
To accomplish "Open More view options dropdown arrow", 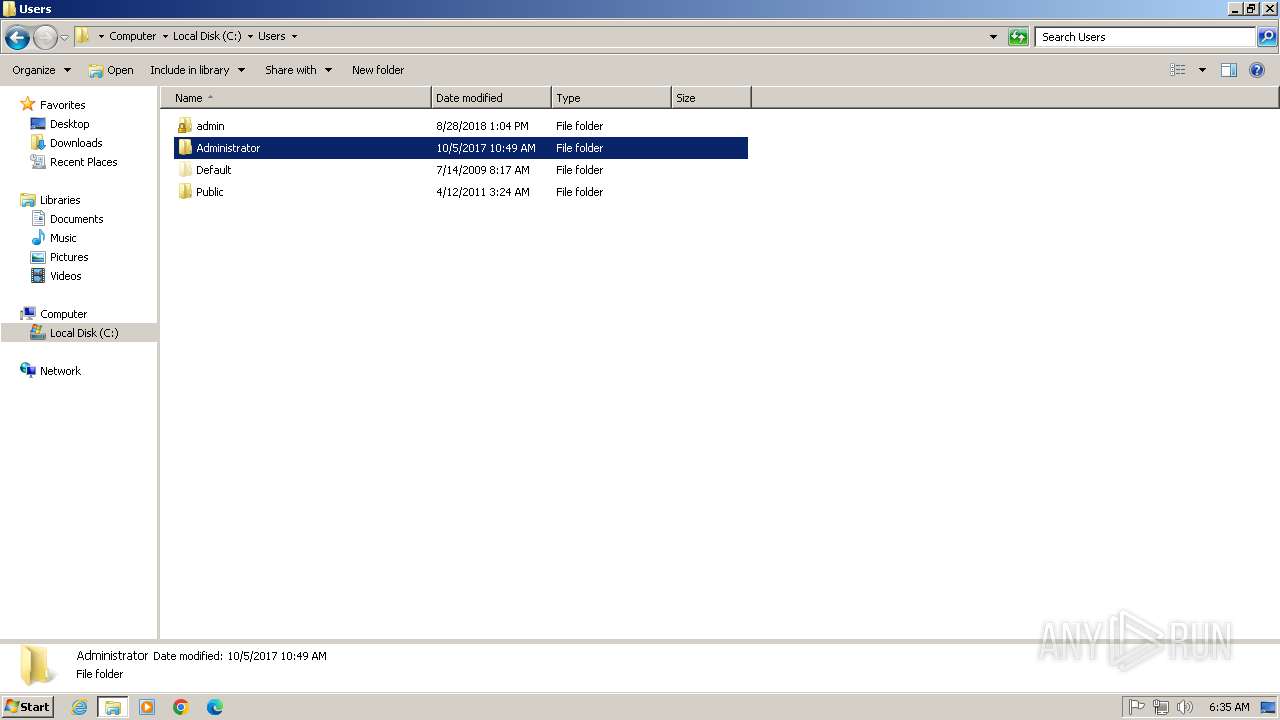I will 1202,70.
